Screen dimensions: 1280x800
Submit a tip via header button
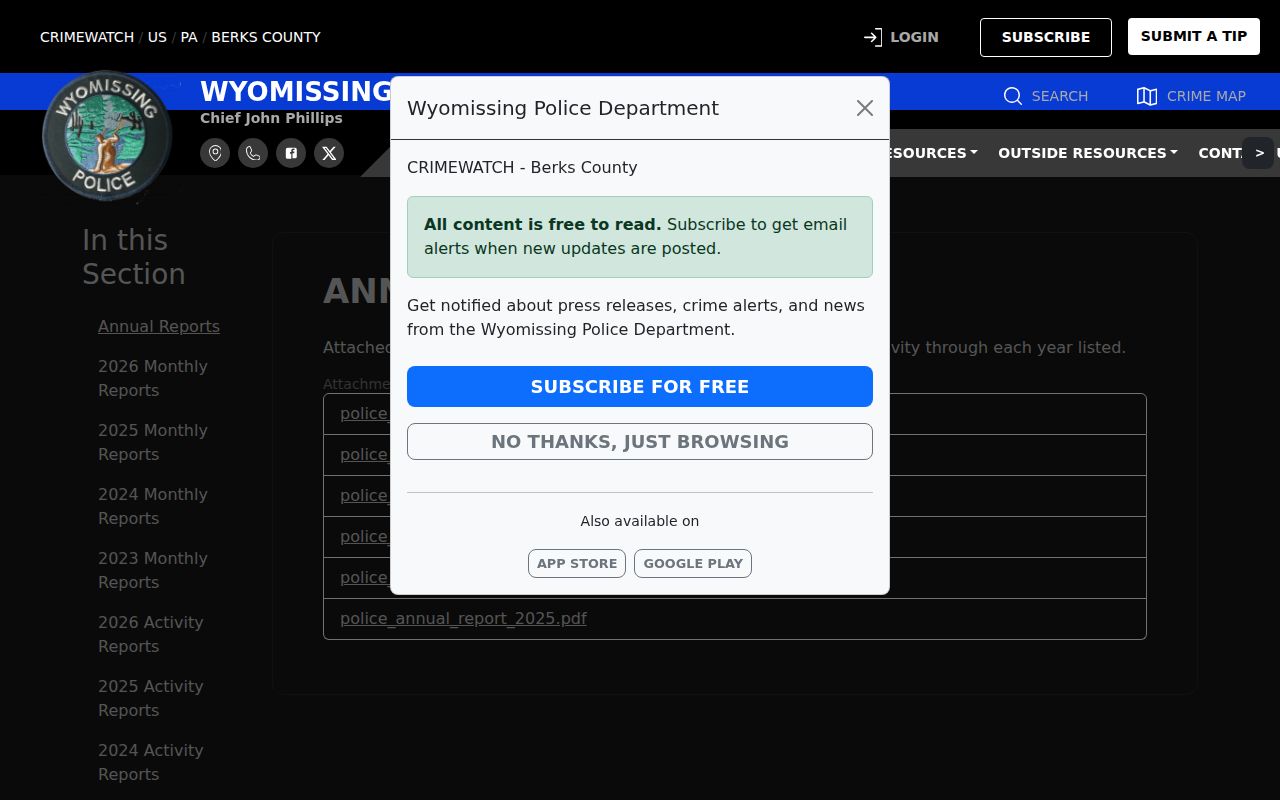pyautogui.click(x=1194, y=36)
